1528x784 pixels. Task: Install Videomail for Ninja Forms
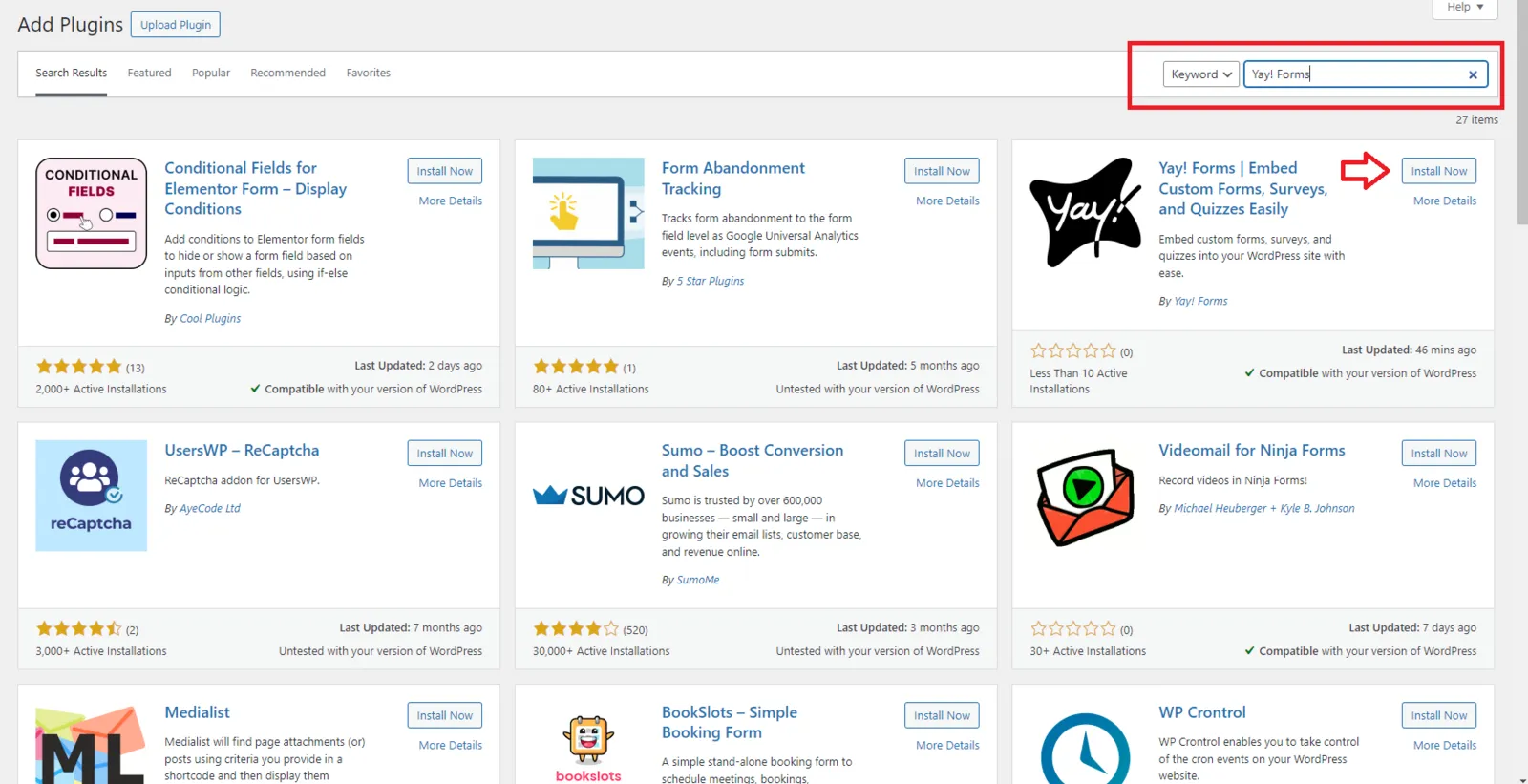coord(1438,454)
